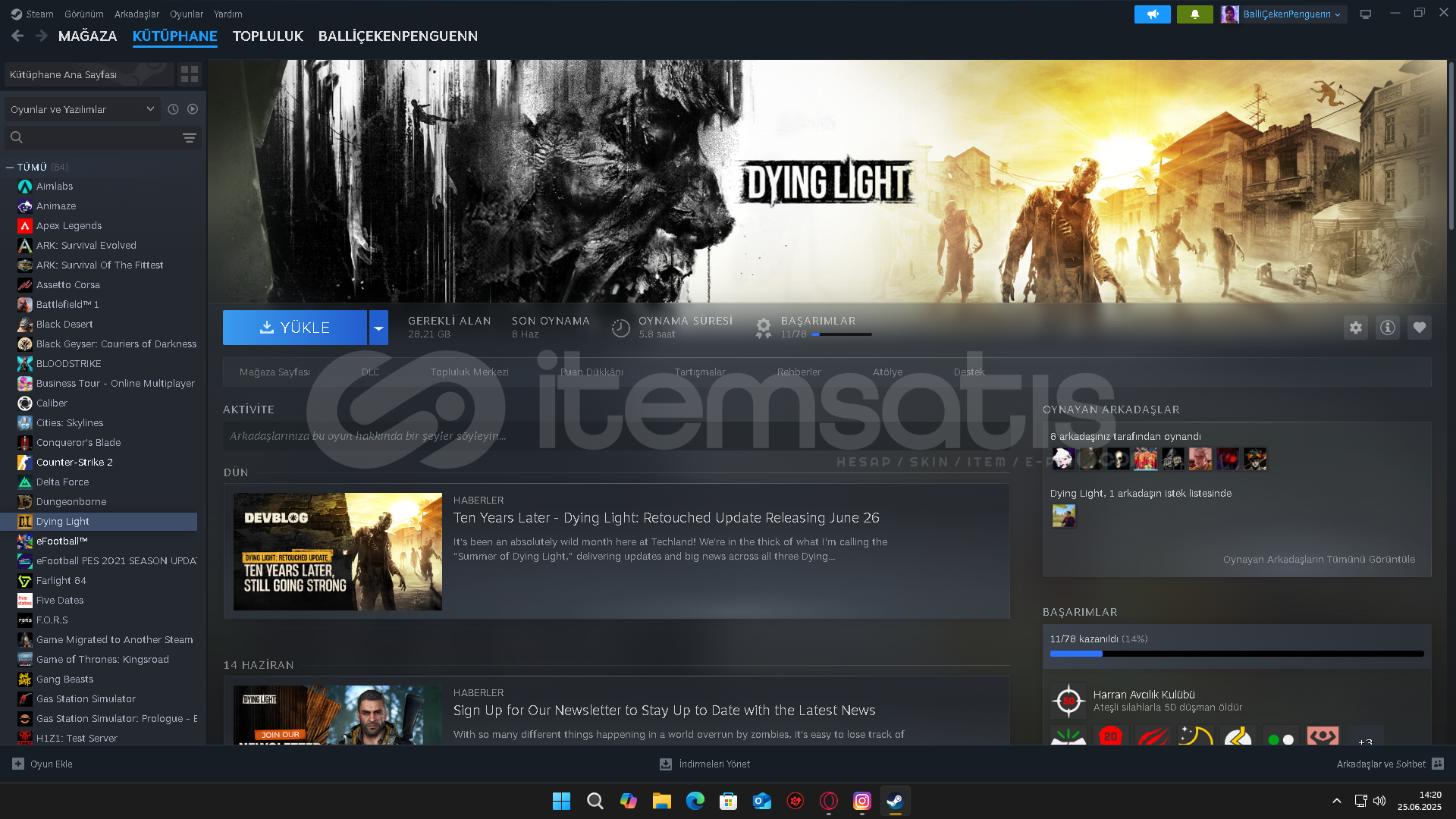
Task: Select Counter-Strike 2 in the library
Action: [x=74, y=463]
